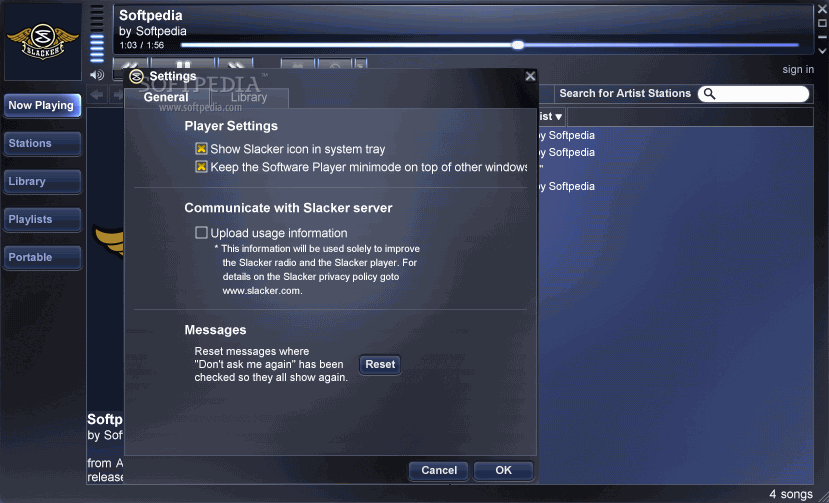Skip forward to next track

coord(236,63)
